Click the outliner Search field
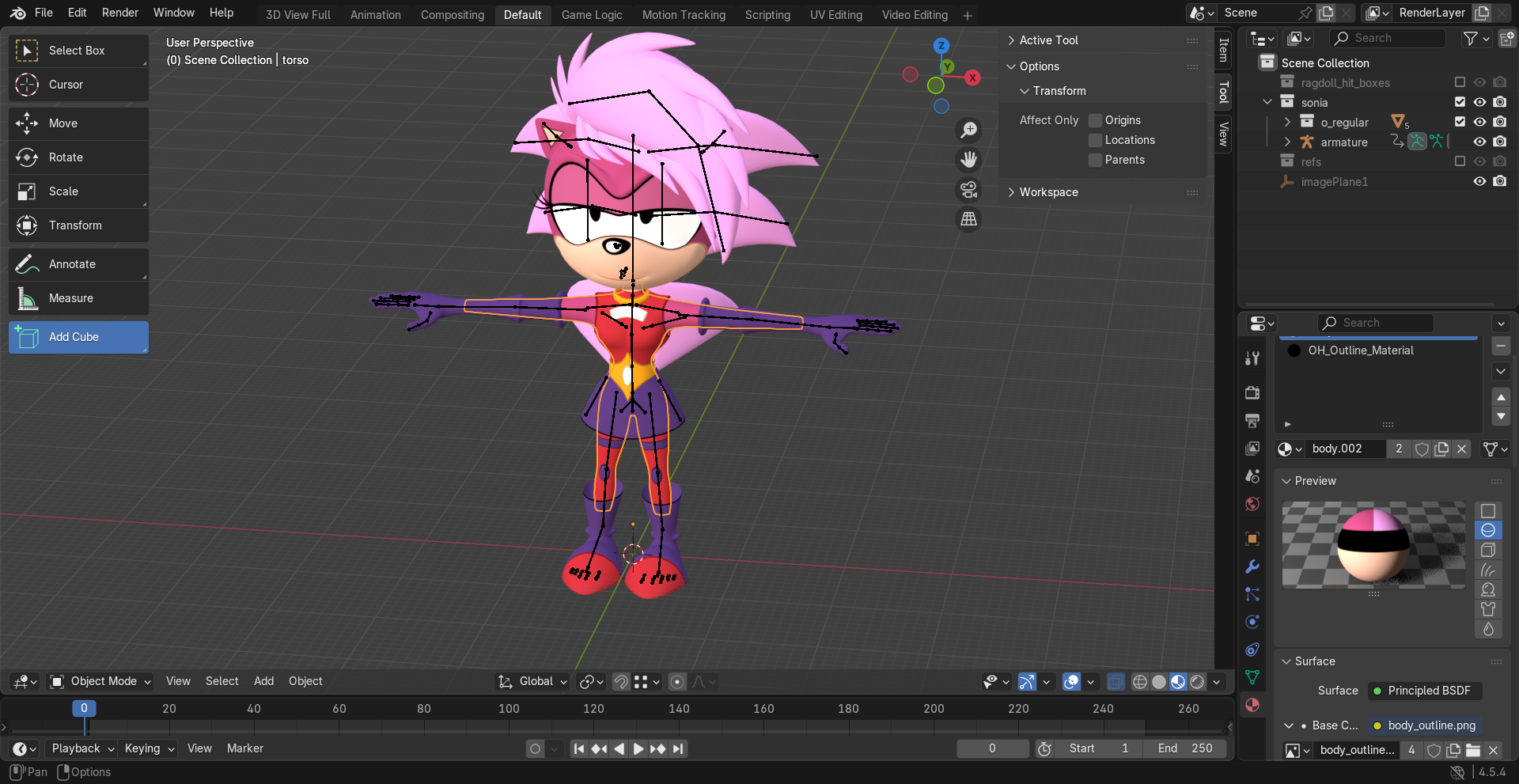The width and height of the screenshot is (1519, 784). 1388,38
